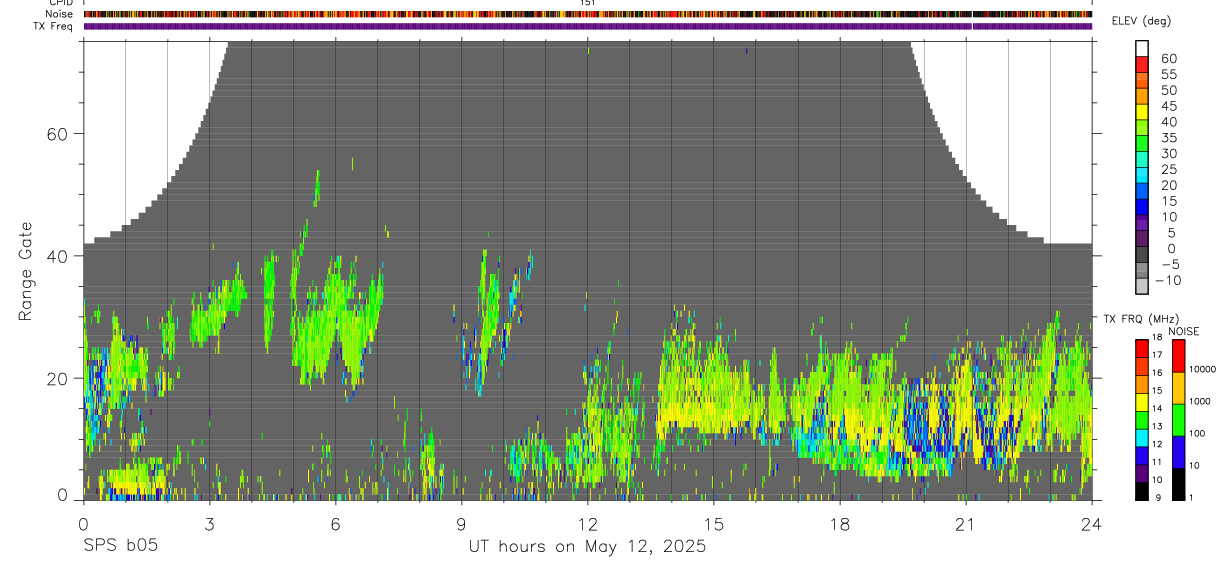Click x-axis tick label '3'
1228x567 pixels.
[x=209, y=523]
